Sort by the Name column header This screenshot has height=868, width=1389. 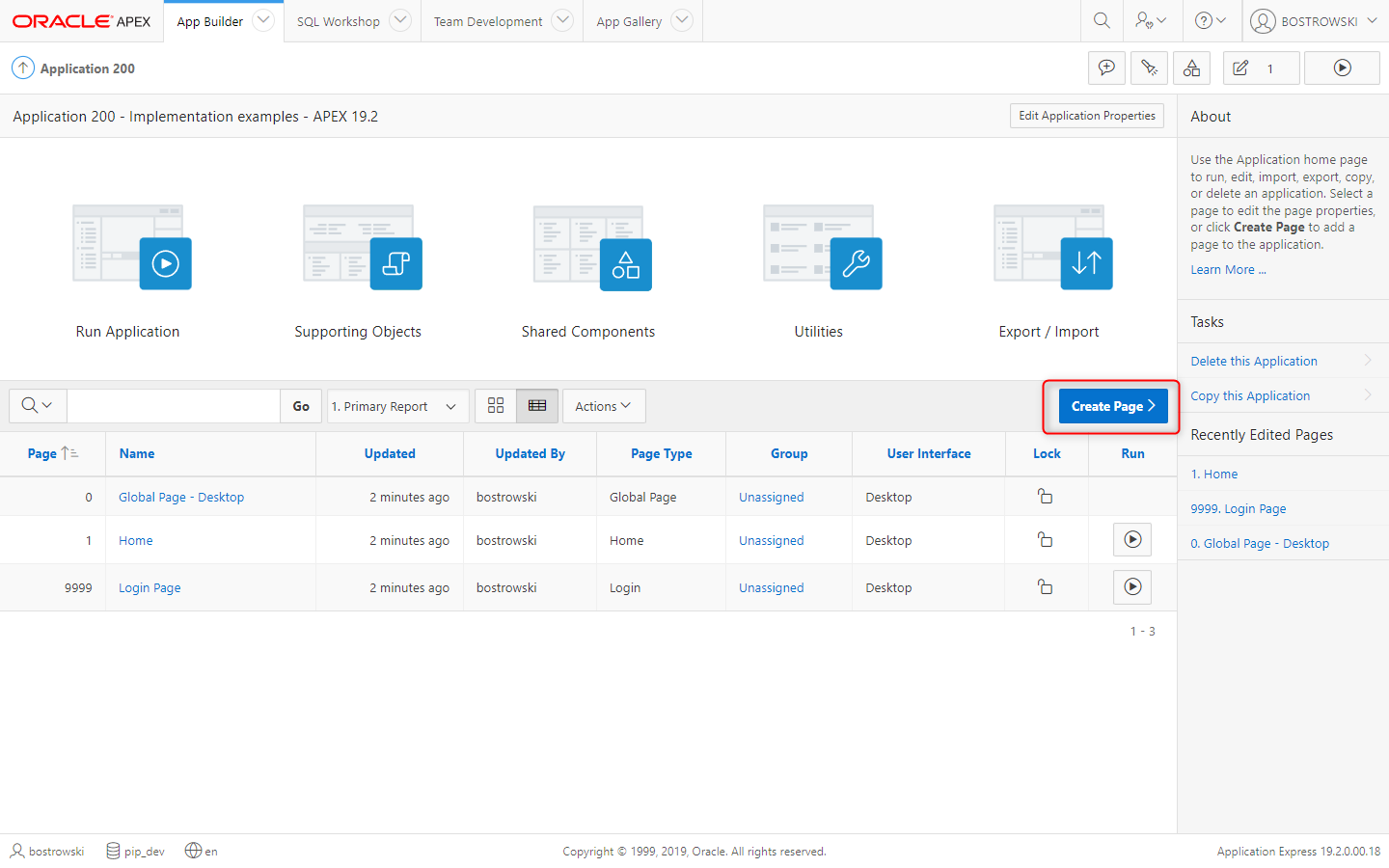tap(137, 453)
